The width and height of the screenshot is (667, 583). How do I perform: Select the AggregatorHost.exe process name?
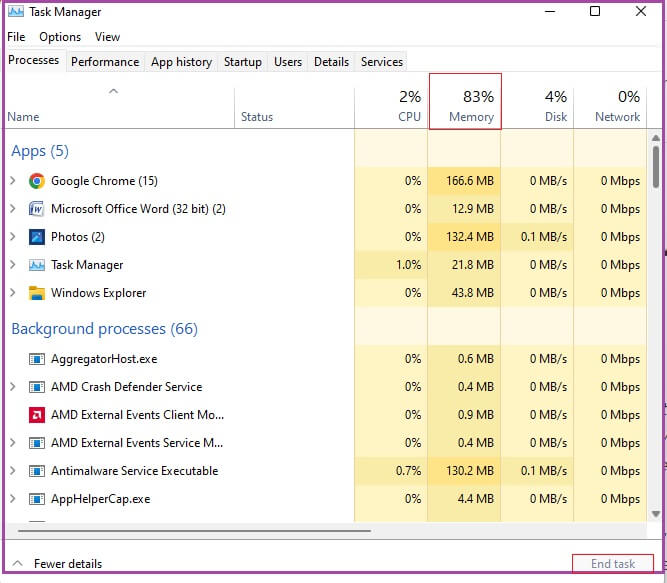pos(104,359)
